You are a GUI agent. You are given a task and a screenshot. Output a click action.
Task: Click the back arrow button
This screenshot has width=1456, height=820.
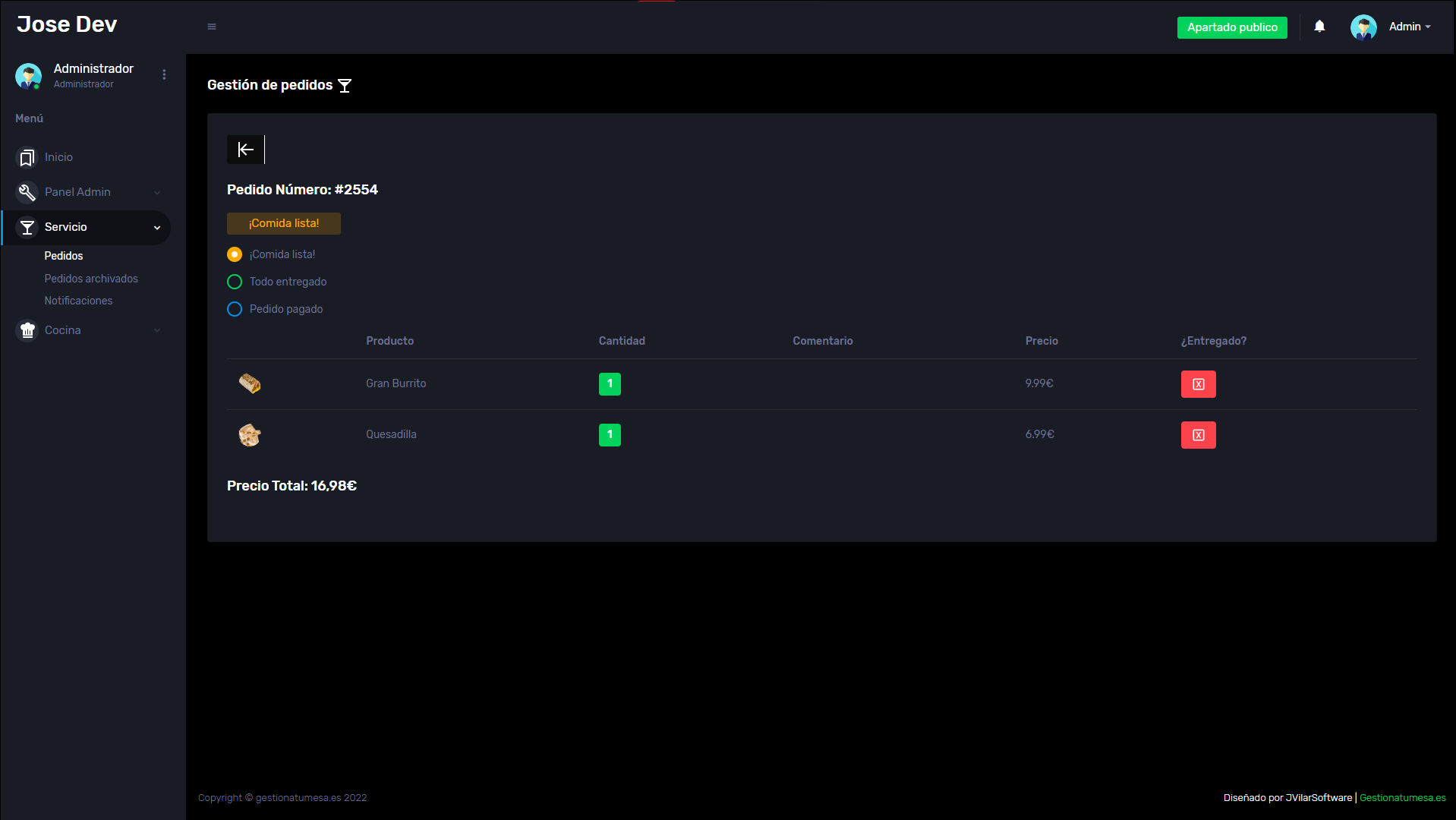(245, 150)
